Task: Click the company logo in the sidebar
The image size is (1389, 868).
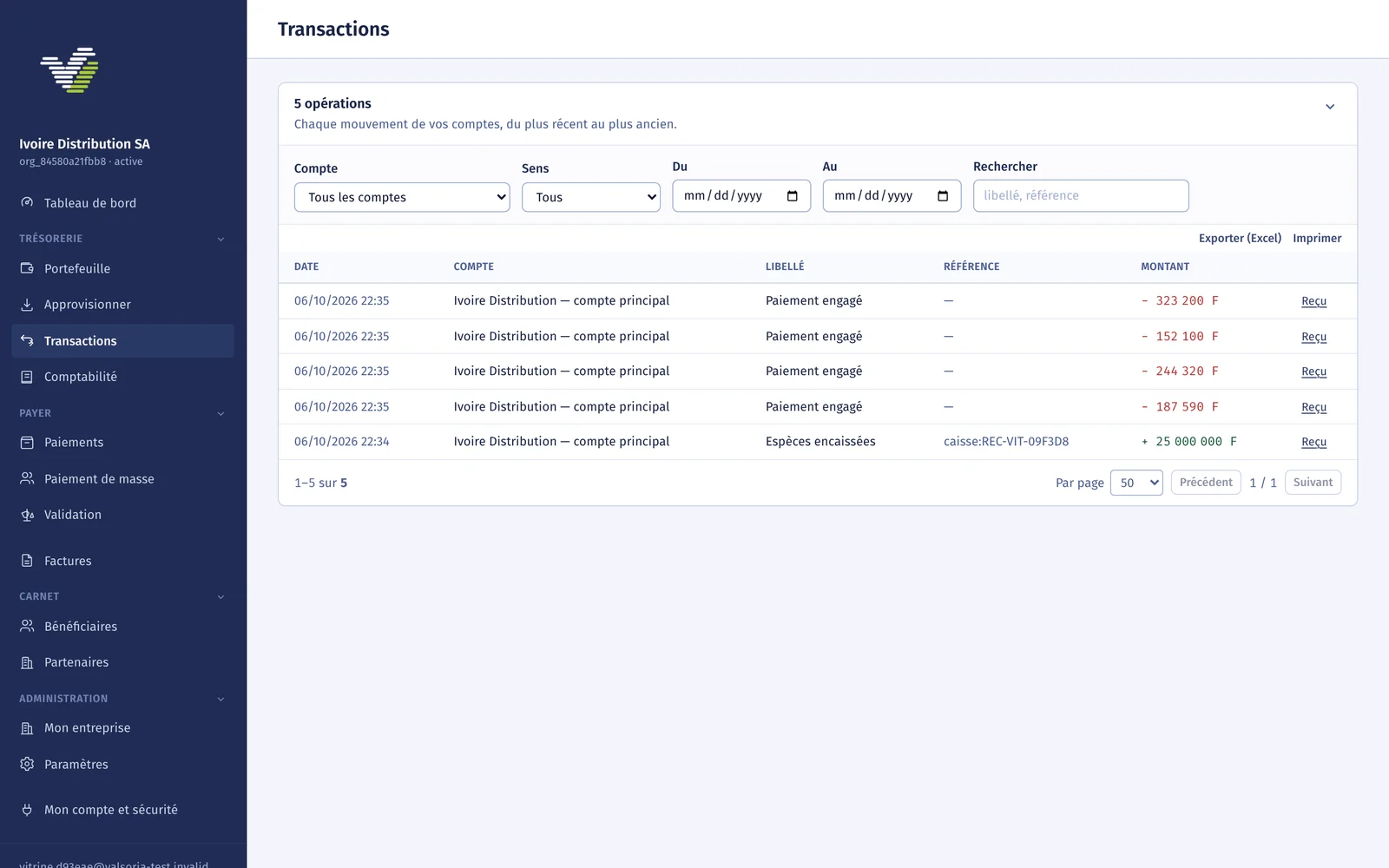Action: [x=69, y=70]
